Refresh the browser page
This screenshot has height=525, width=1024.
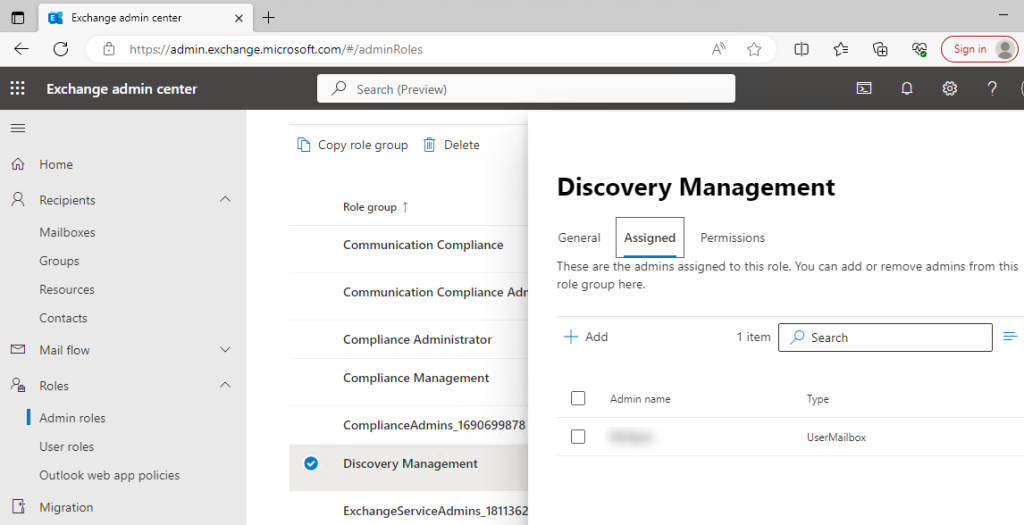tap(61, 49)
